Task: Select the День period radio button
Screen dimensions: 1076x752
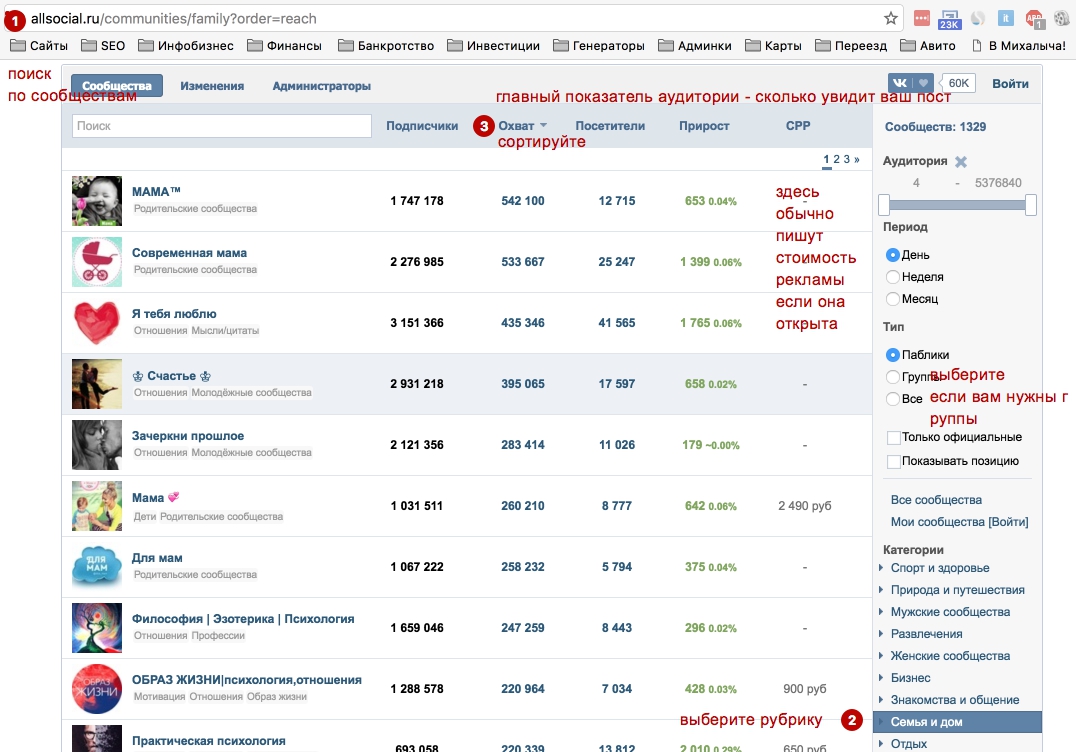Action: click(x=892, y=255)
